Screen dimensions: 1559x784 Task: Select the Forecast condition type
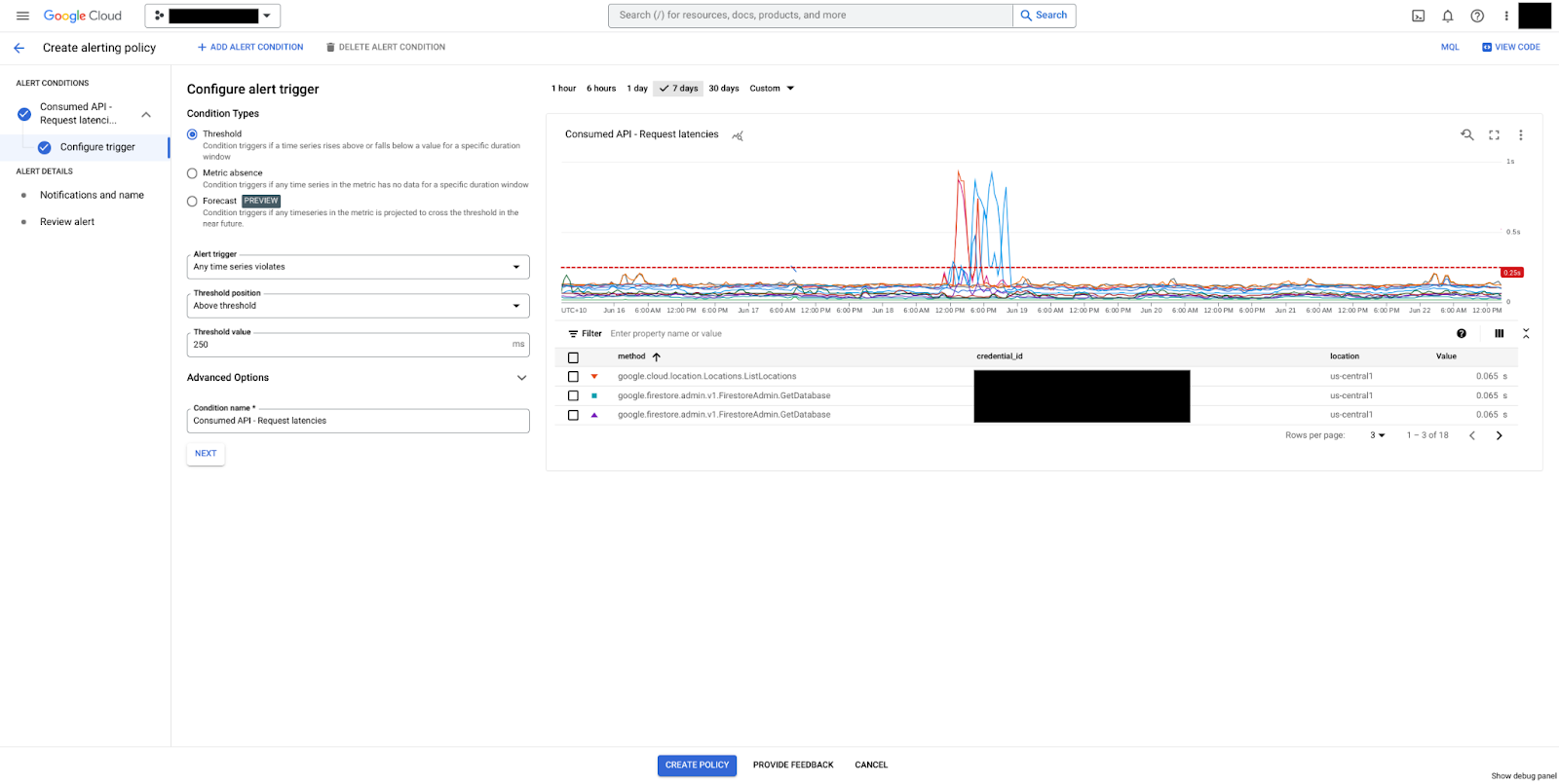(x=192, y=202)
